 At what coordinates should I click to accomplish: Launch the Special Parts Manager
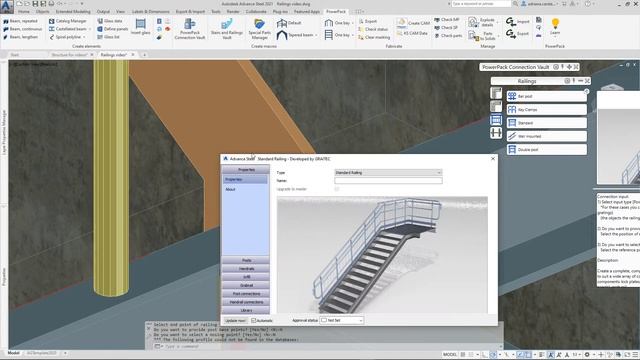[x=259, y=29]
